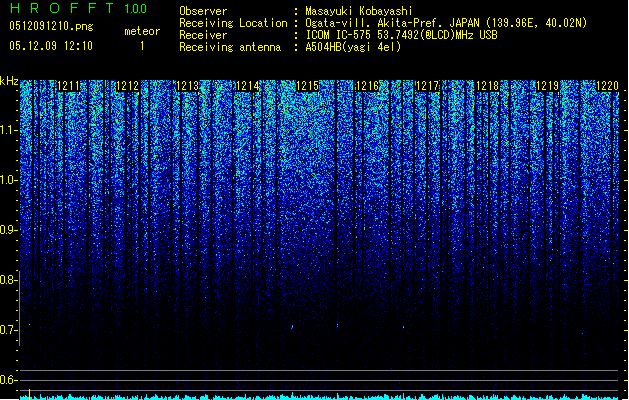Click the 1218 time marker
The height and width of the screenshot is (400, 629).
[487, 86]
